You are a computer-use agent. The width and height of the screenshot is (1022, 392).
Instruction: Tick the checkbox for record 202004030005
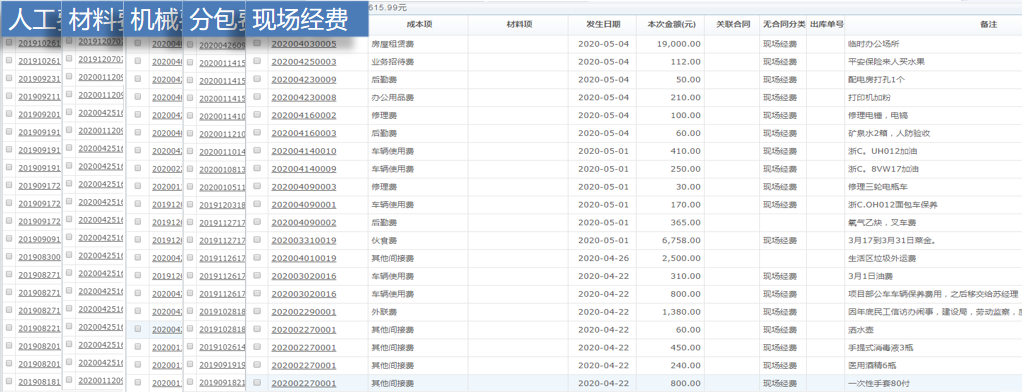pyautogui.click(x=257, y=43)
